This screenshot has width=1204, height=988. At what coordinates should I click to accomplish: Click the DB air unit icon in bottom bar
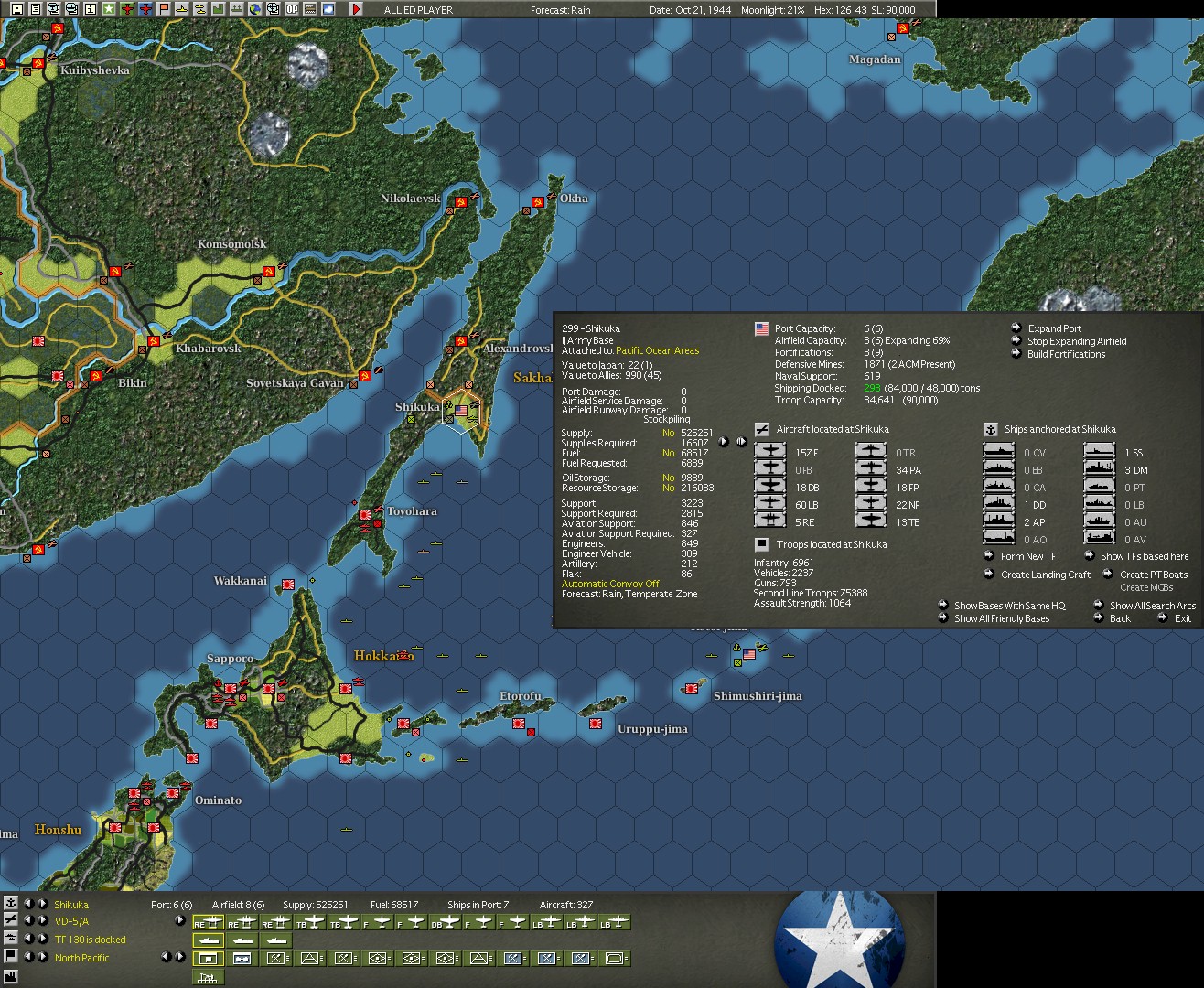click(445, 922)
